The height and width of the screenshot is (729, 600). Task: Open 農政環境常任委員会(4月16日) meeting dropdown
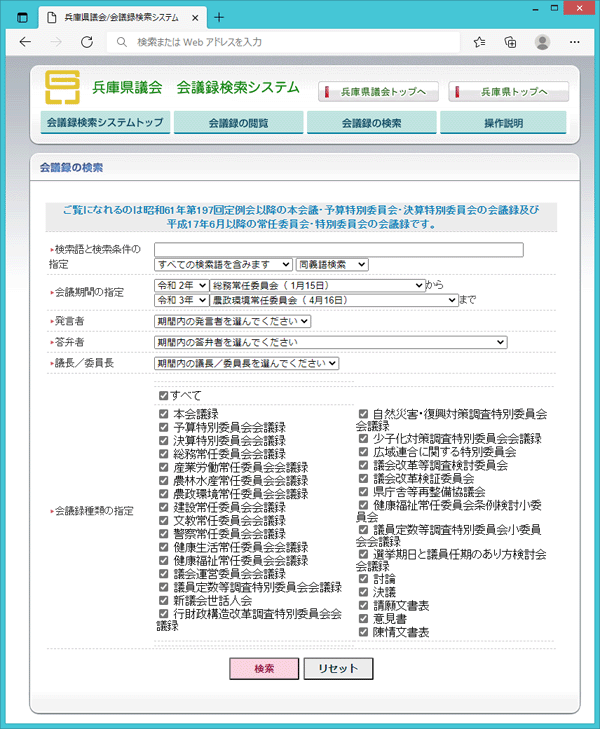click(334, 300)
